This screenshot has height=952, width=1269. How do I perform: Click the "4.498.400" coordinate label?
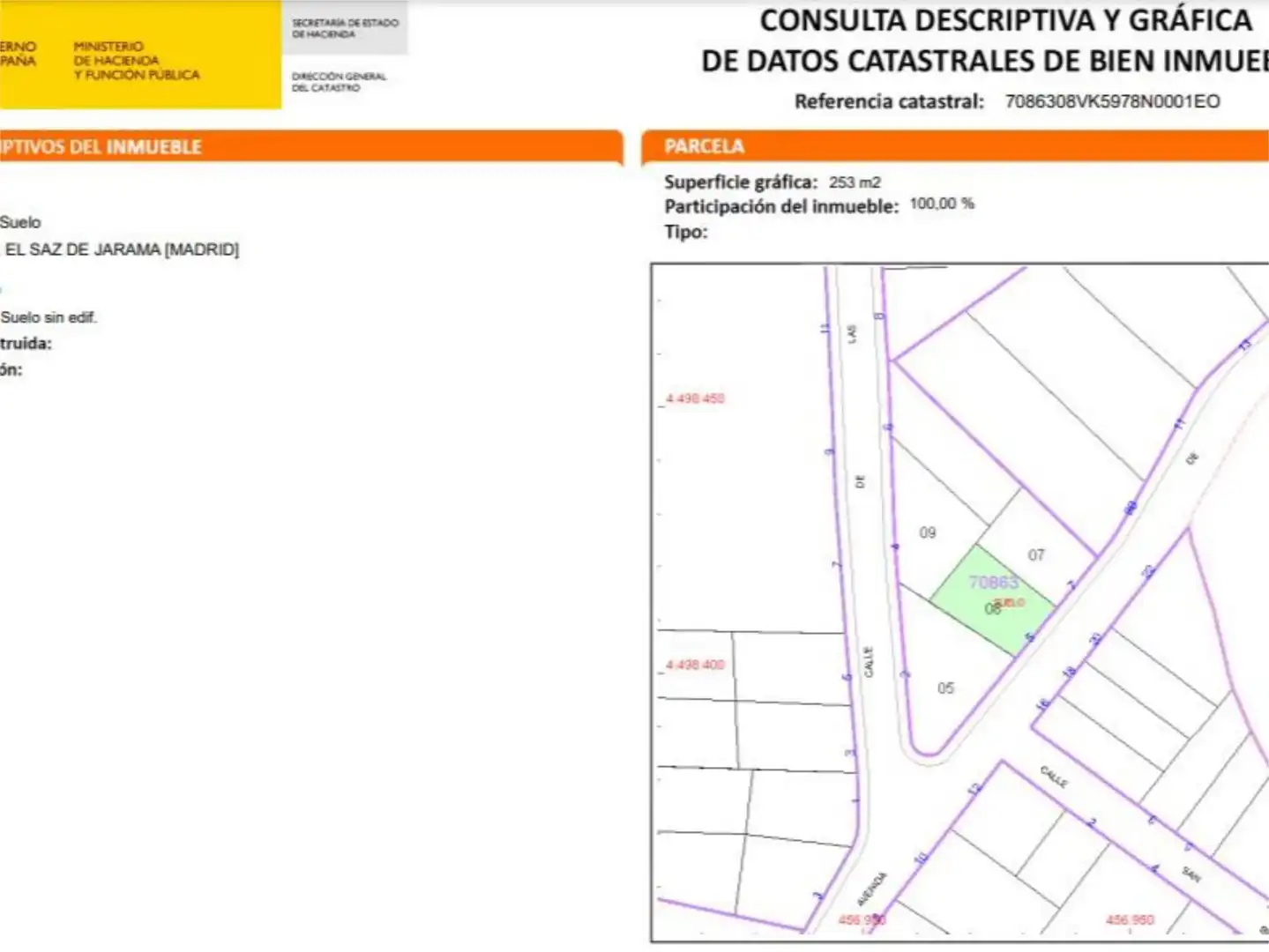tap(695, 665)
